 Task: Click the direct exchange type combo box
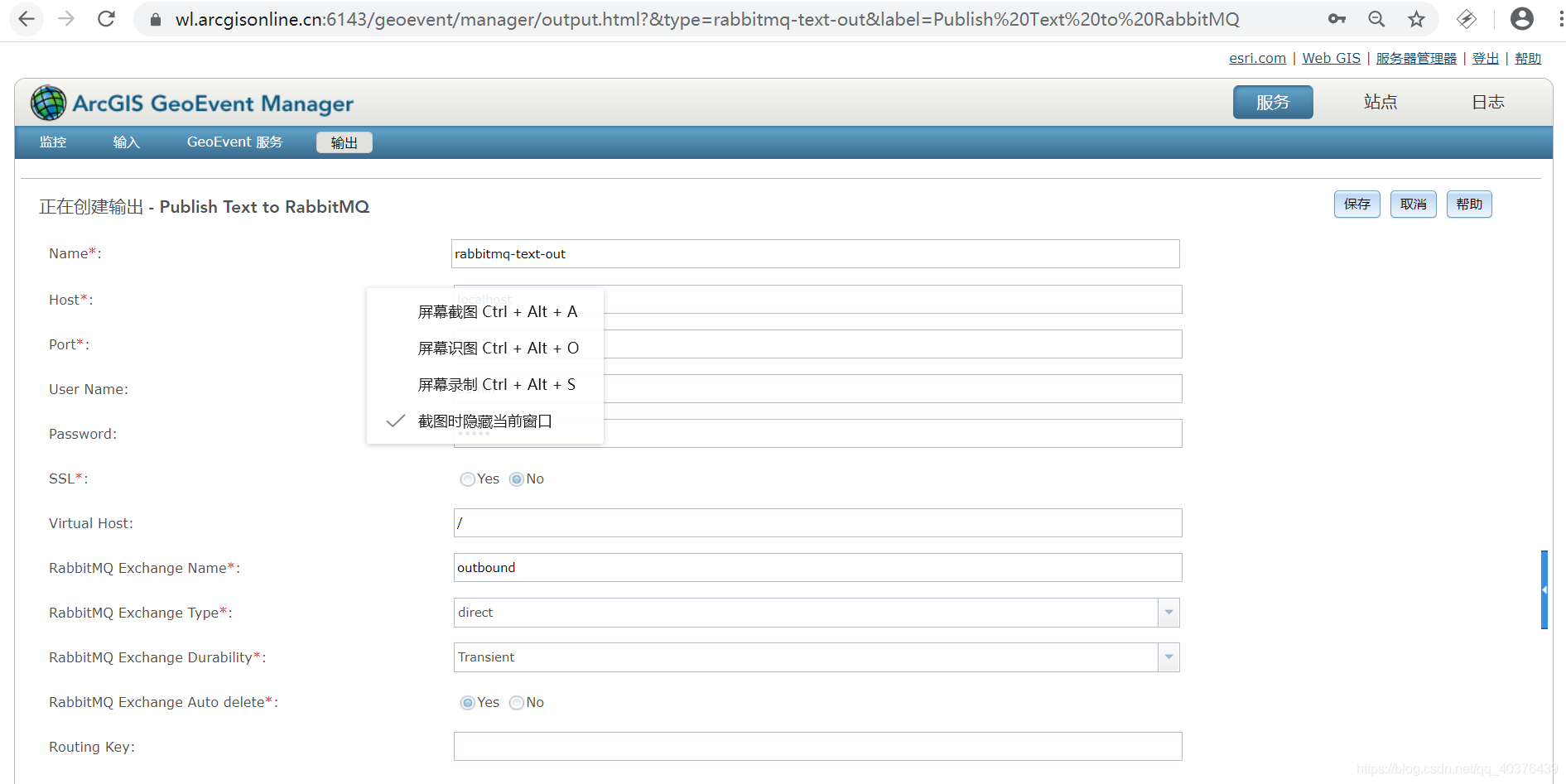(x=817, y=613)
